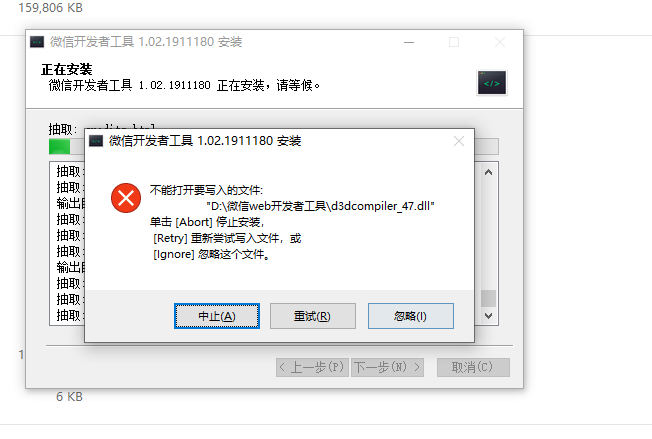Click the installer window title bar icon
The image size is (652, 439).
(37, 42)
